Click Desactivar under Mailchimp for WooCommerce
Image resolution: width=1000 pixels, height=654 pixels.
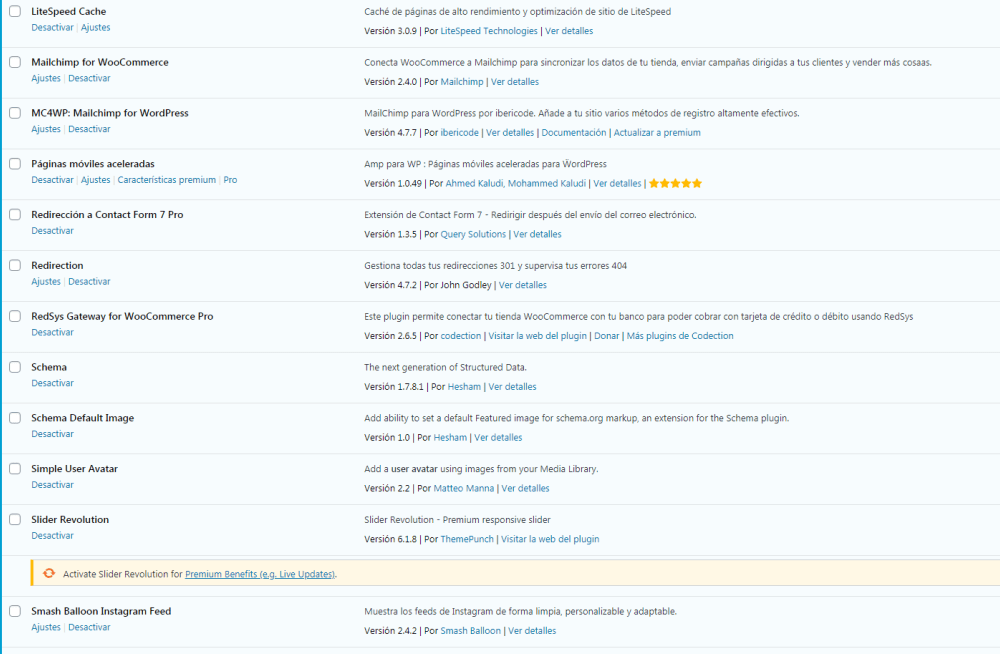tap(89, 78)
